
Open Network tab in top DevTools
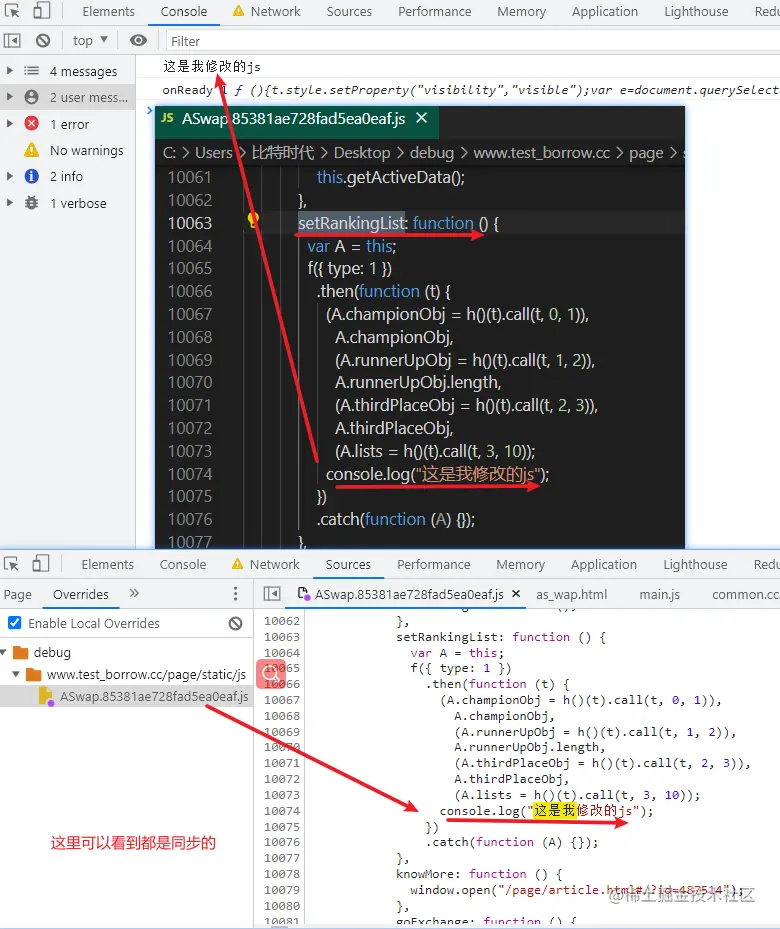tap(267, 12)
